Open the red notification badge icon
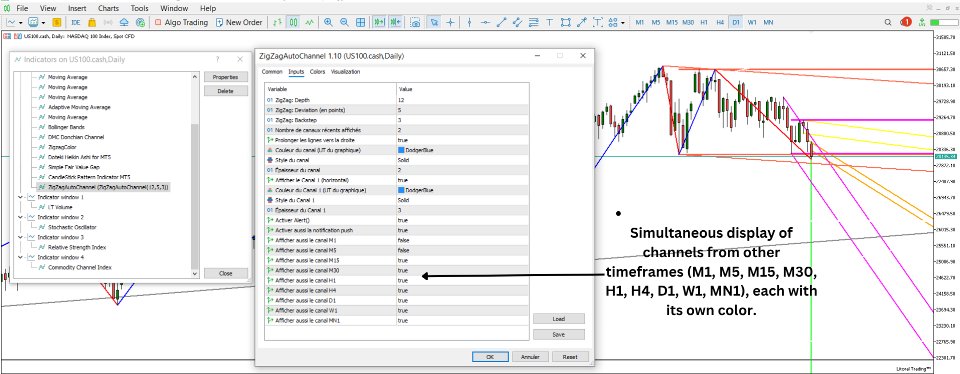Image resolution: width=960 pixels, height=374 pixels. [906, 22]
